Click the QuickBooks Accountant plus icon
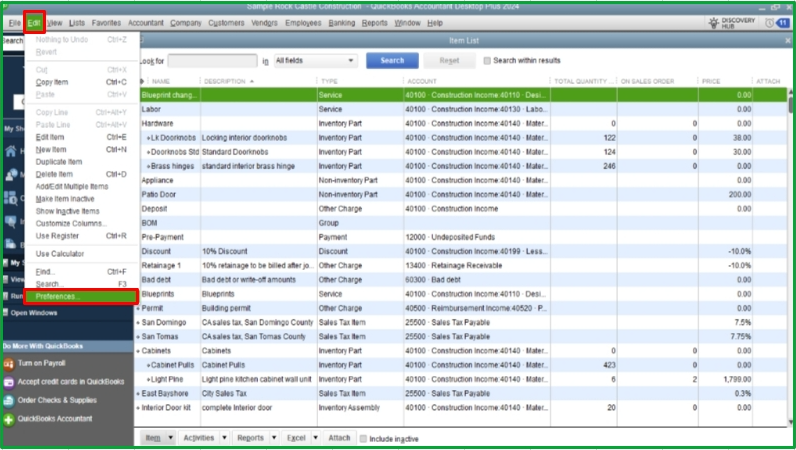796x450 pixels. [x=9, y=419]
